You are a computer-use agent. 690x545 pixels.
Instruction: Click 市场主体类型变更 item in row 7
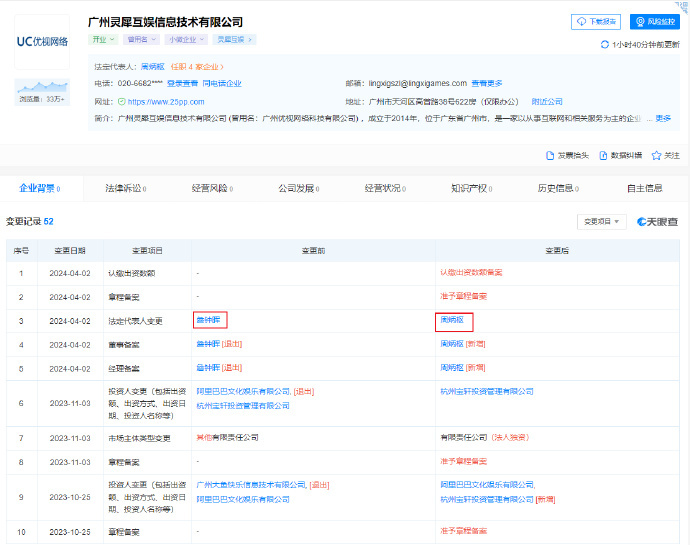point(139,438)
